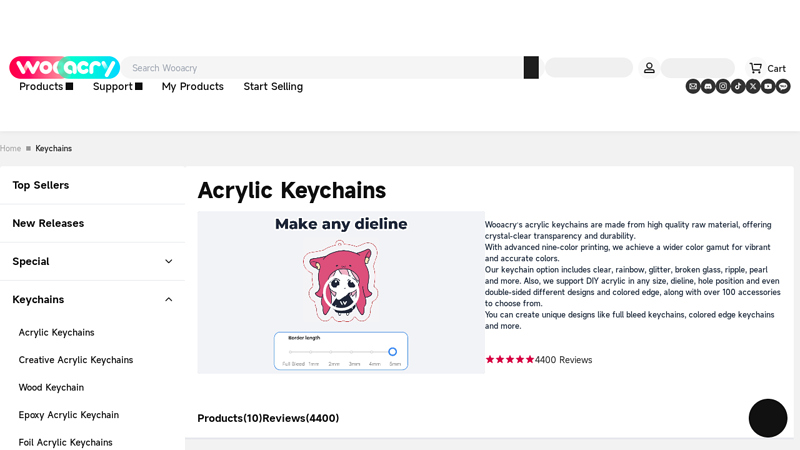
Task: Click the 4400 Reviews text
Action: [563, 360]
